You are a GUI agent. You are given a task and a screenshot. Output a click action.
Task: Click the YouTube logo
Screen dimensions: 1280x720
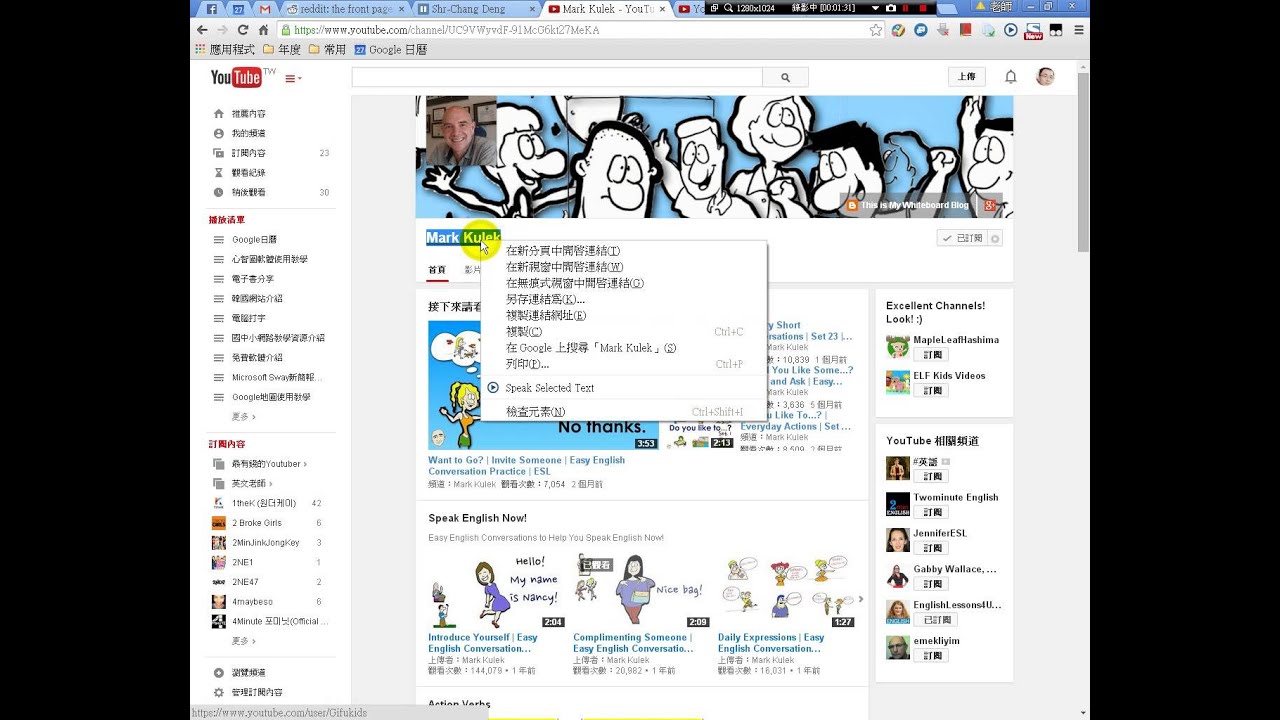point(236,77)
